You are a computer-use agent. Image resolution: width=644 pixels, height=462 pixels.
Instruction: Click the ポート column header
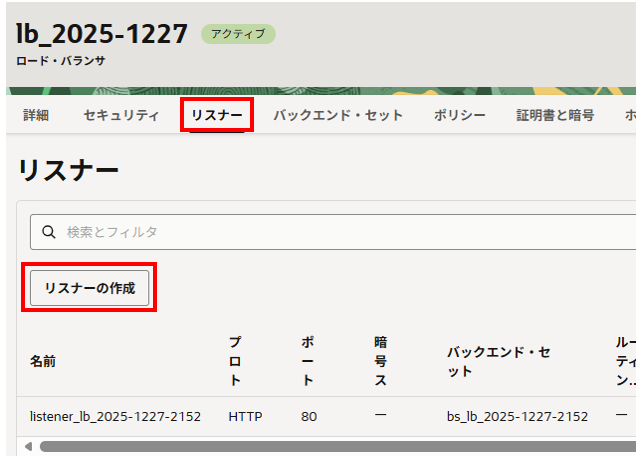pos(307,361)
